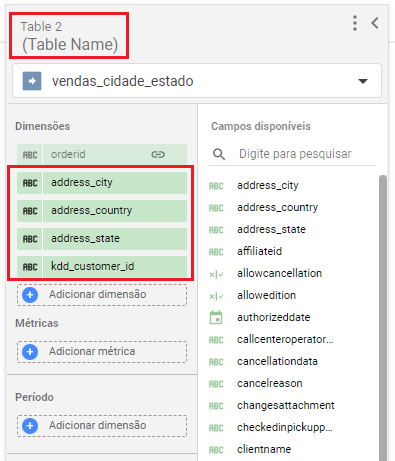Click the calendar icon beside authorizeddate

point(216,317)
